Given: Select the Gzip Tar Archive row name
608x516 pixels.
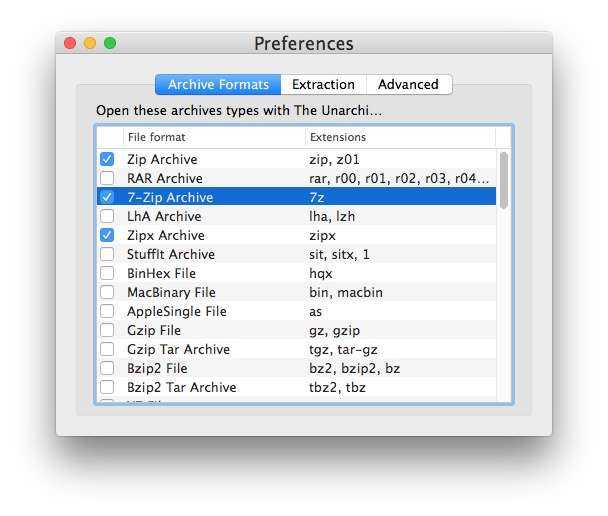Looking at the screenshot, I should point(178,349).
